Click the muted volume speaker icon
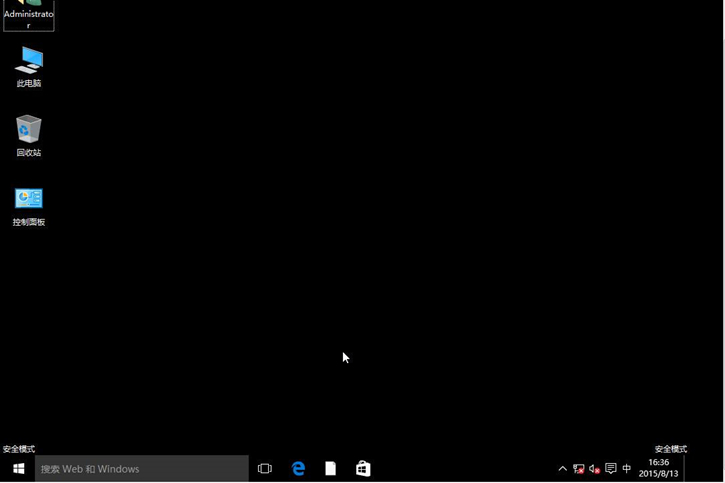The image size is (725, 483). point(594,468)
